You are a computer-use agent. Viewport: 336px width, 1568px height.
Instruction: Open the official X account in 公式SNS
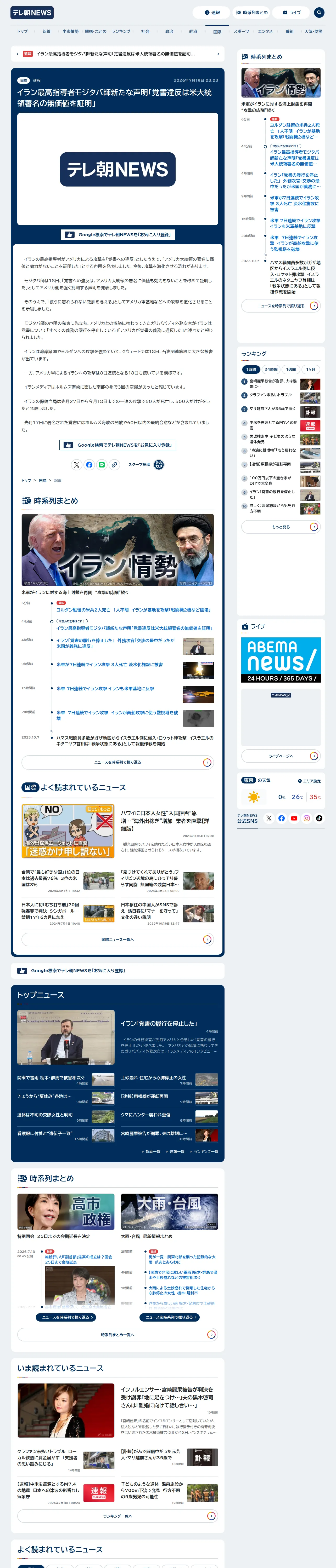click(269, 818)
